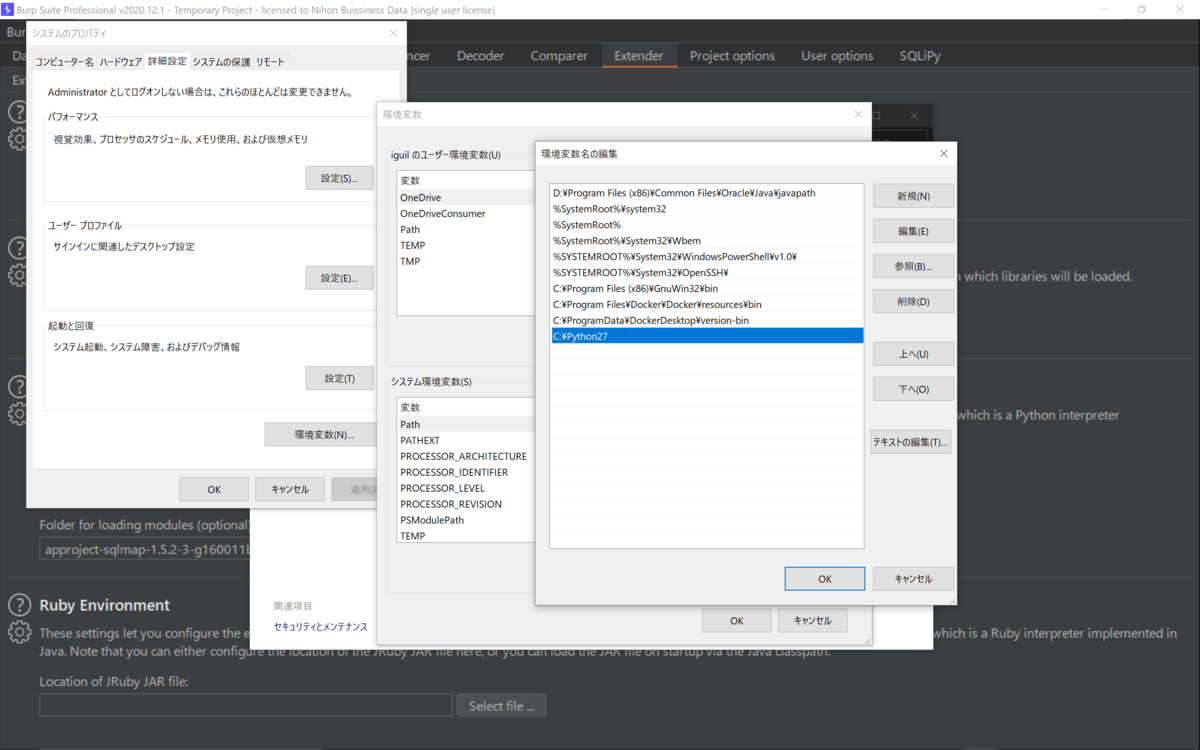Click the gear icon under Ruby Environment help
Viewport: 1200px width, 750px height.
tap(19, 632)
